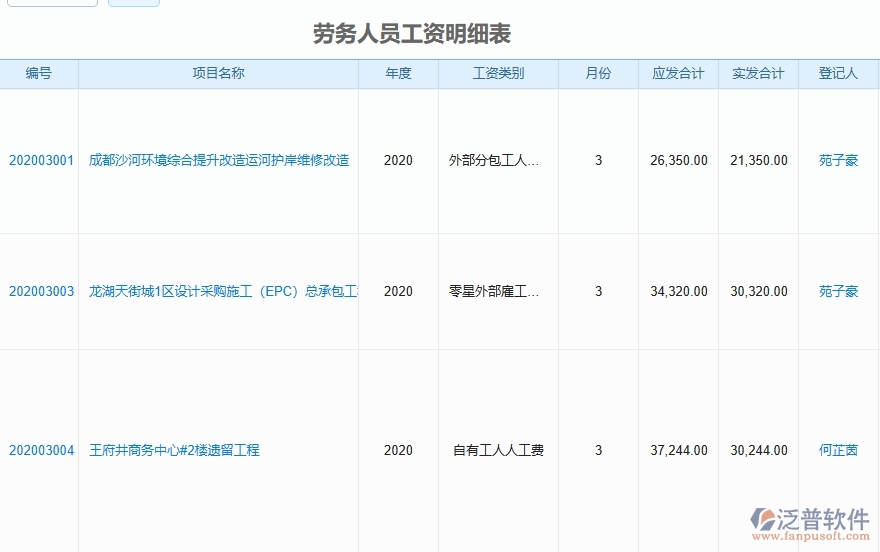Click the 26,350.00 amount cell
Screen dimensions: 880x552
678,160
